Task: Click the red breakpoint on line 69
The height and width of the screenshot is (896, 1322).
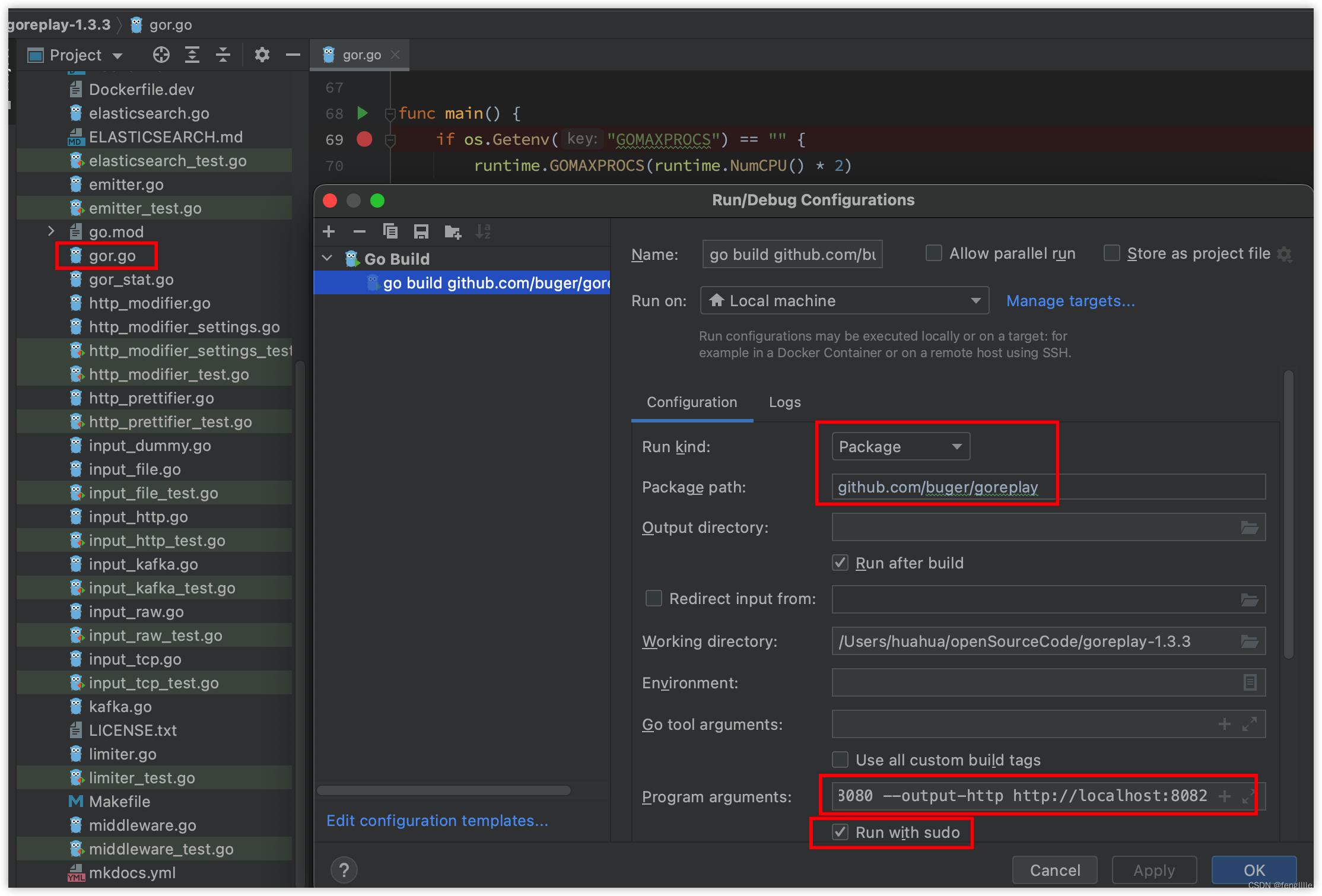Action: [364, 139]
